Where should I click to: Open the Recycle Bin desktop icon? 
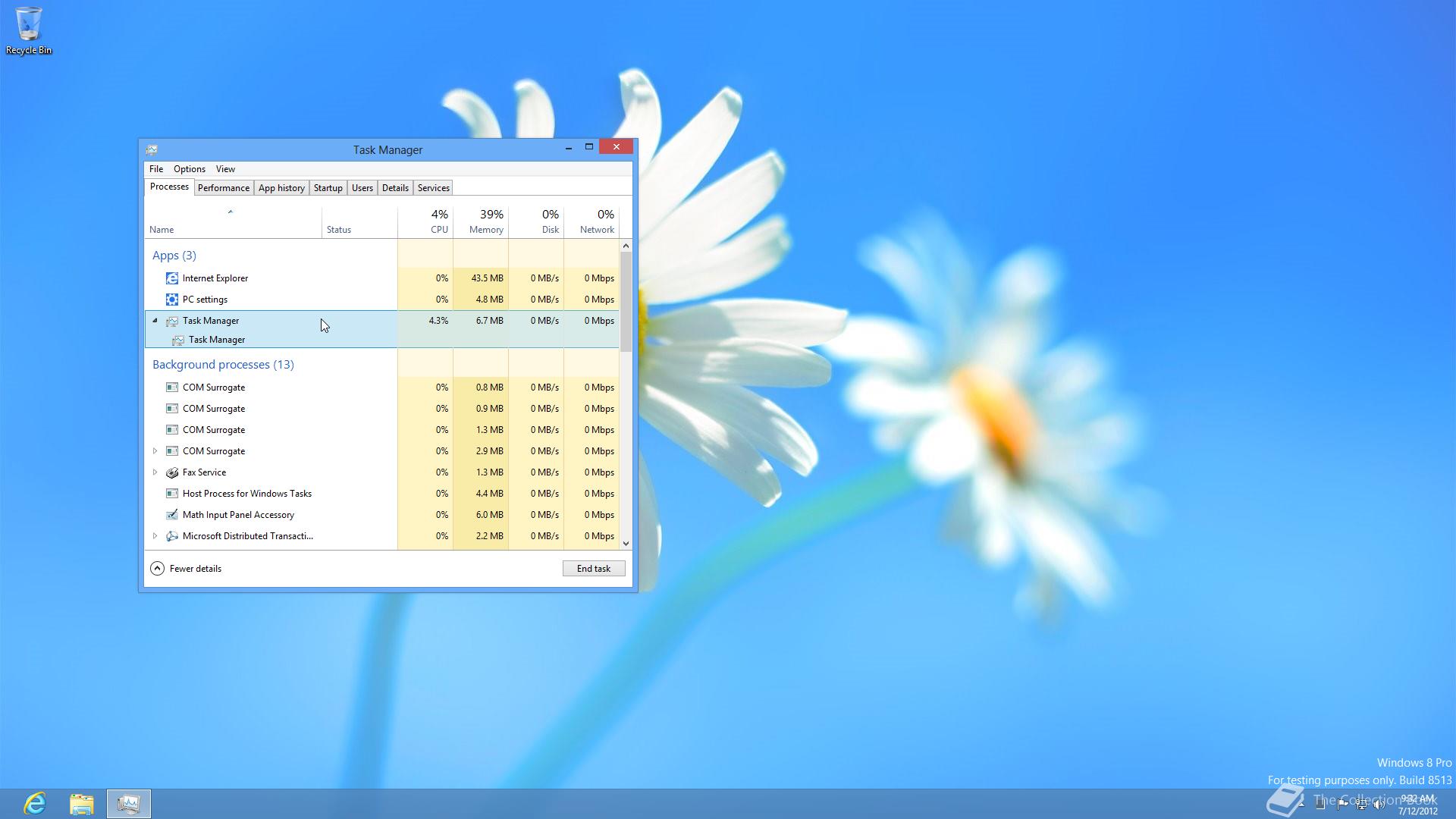(x=29, y=30)
